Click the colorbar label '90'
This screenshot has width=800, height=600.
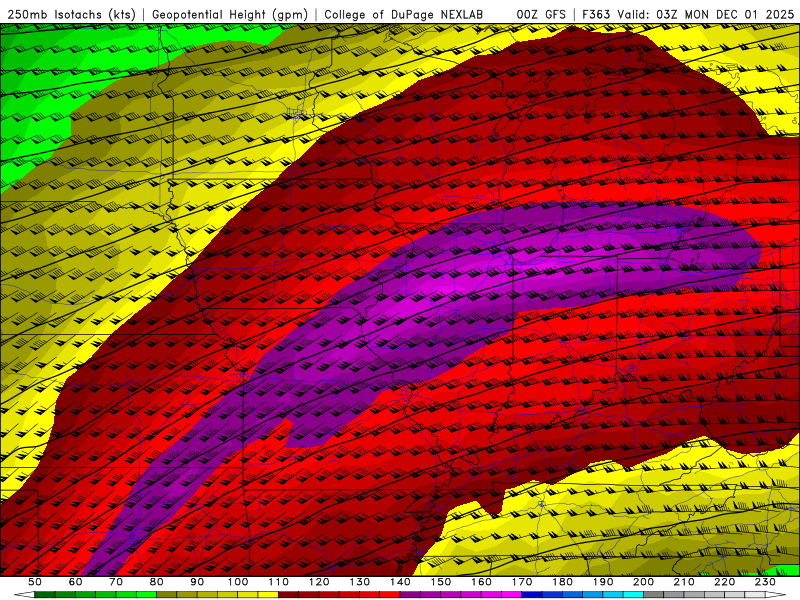pyautogui.click(x=197, y=582)
